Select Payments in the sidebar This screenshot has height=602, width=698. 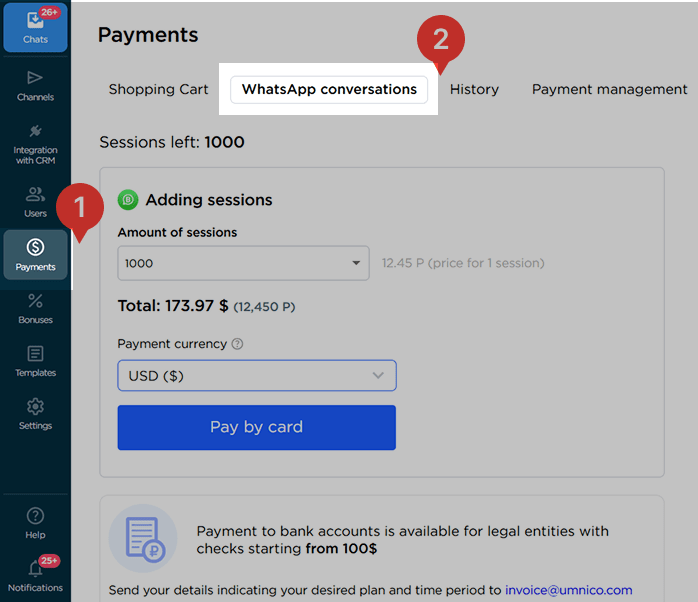pos(35,255)
